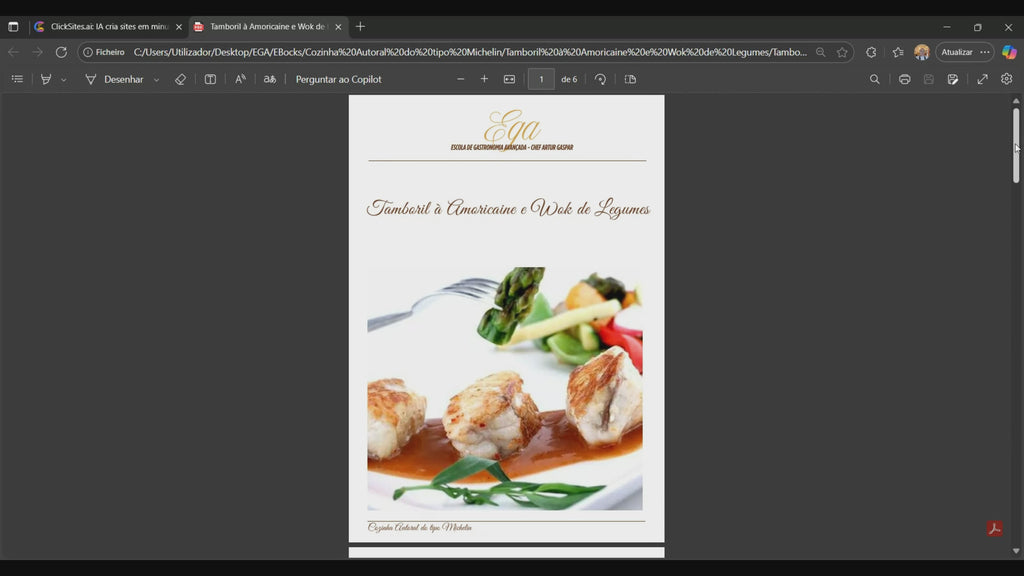
Task: Toggle the page view layout
Action: [630, 79]
